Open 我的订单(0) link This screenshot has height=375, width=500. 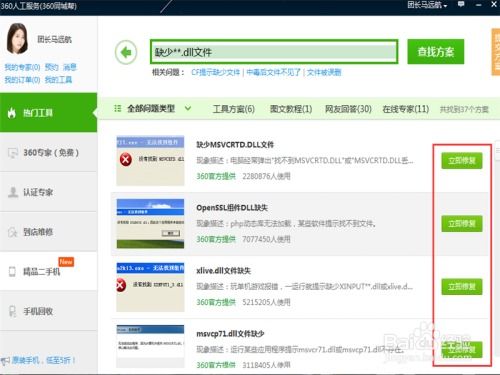click(22, 80)
